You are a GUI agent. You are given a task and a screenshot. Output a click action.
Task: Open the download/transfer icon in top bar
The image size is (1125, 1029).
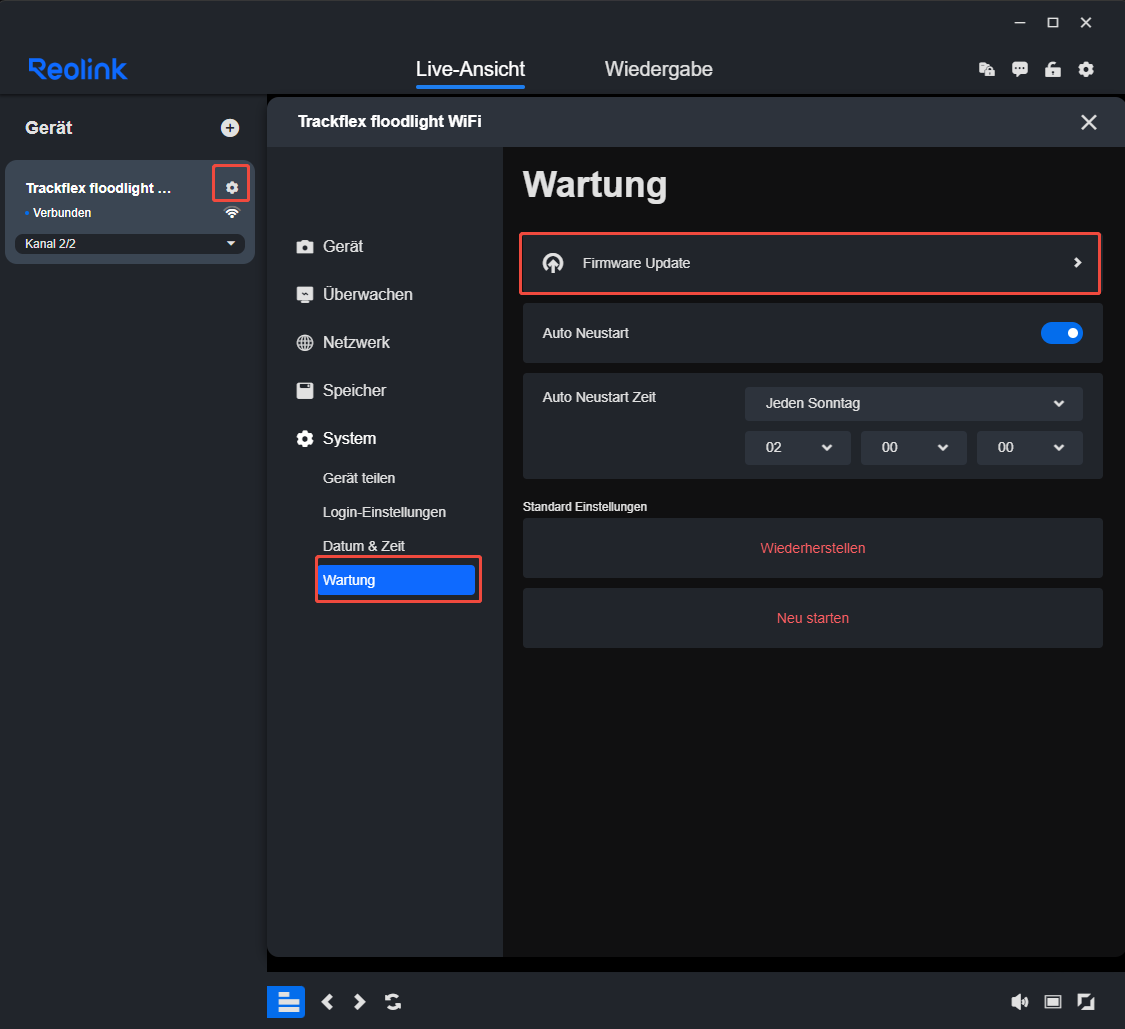tap(987, 69)
